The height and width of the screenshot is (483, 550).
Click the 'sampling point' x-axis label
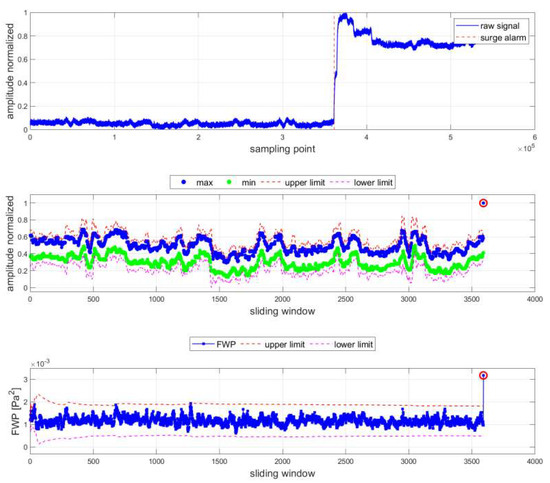point(282,149)
